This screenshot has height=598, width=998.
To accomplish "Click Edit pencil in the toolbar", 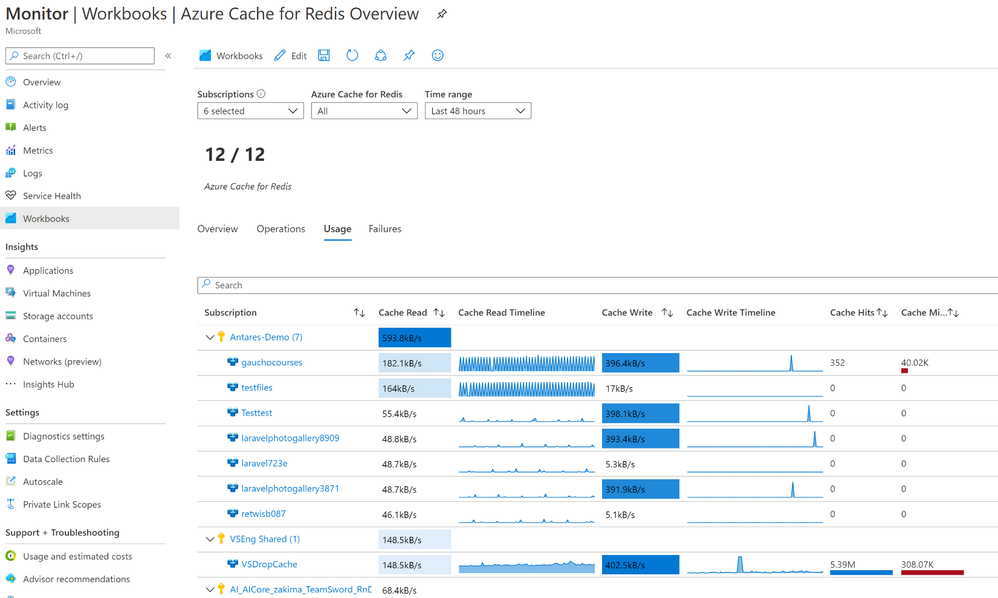I will click(x=290, y=56).
